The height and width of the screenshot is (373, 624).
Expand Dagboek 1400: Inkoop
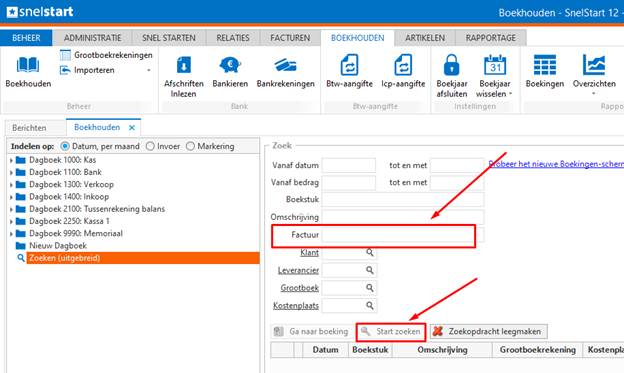pyautogui.click(x=11, y=197)
